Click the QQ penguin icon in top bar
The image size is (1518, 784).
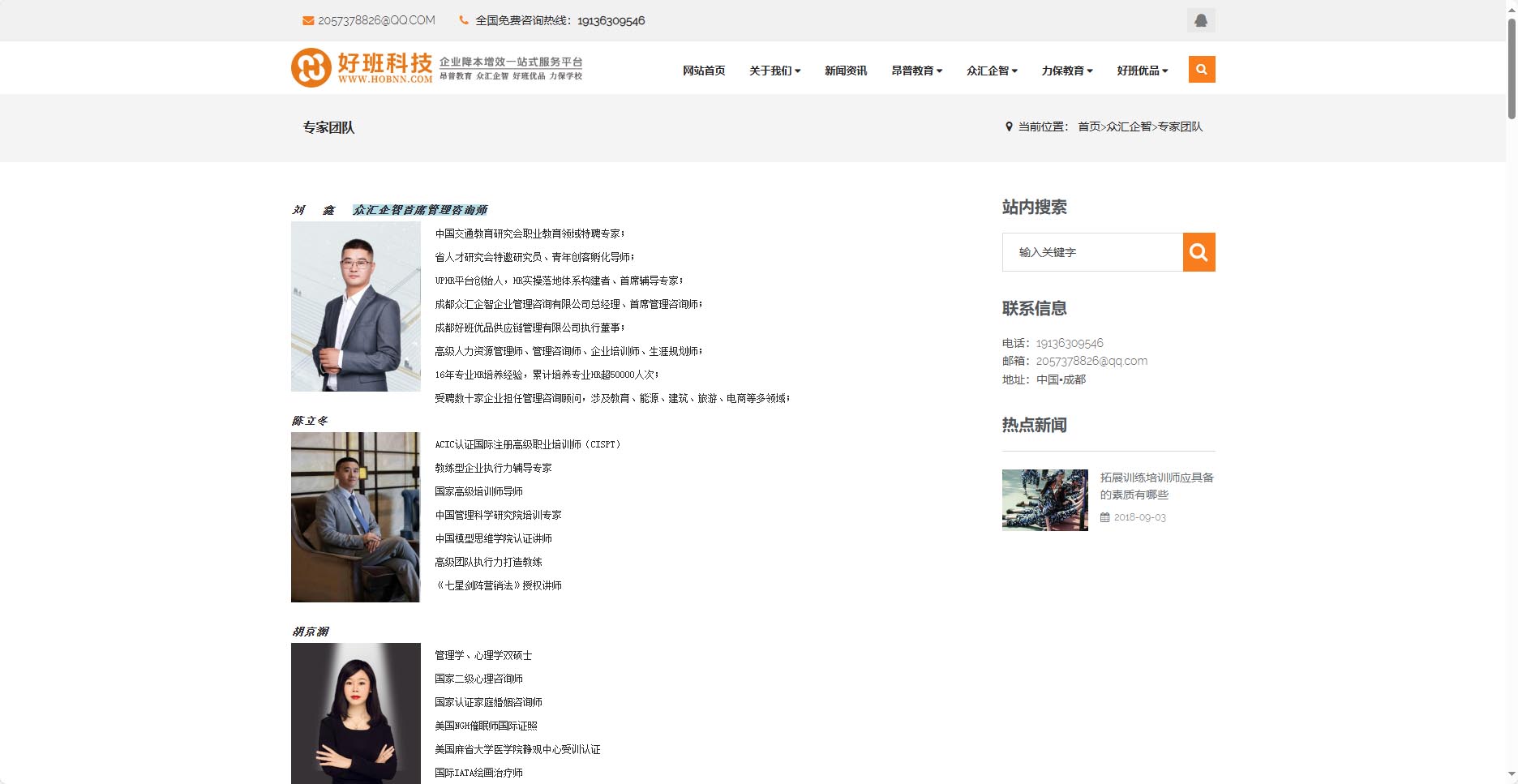coord(1200,20)
